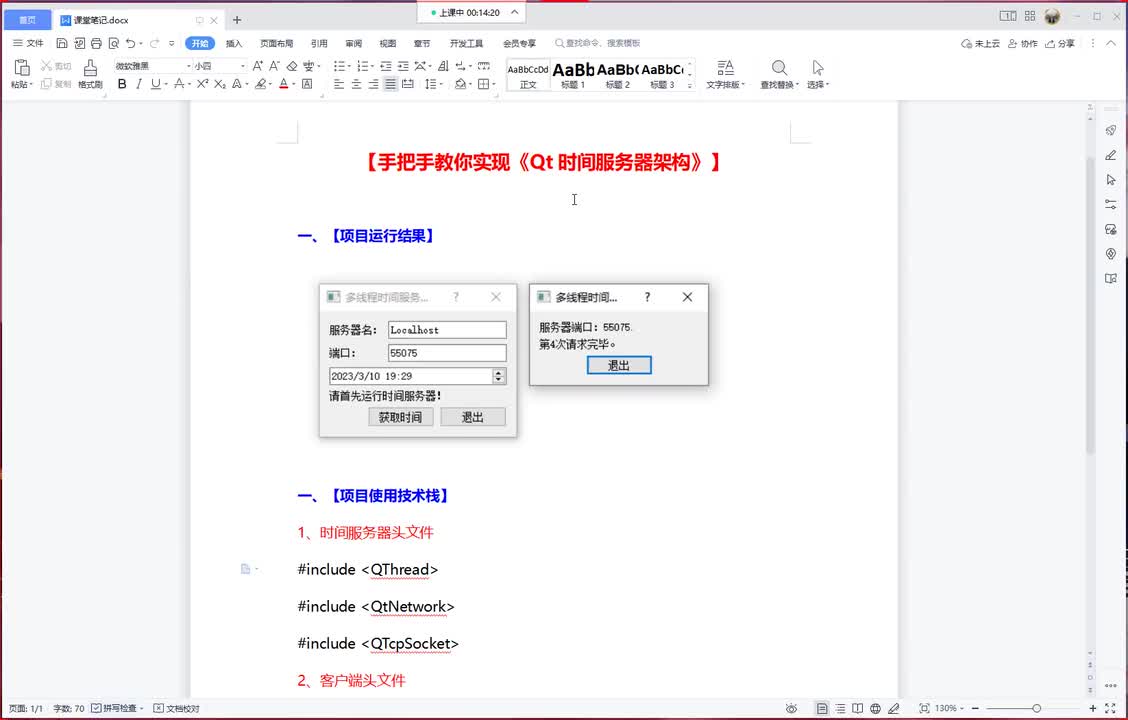Click the vertical scrollbar of the document
Image resolution: width=1128 pixels, height=720 pixels.
tap(1090, 305)
